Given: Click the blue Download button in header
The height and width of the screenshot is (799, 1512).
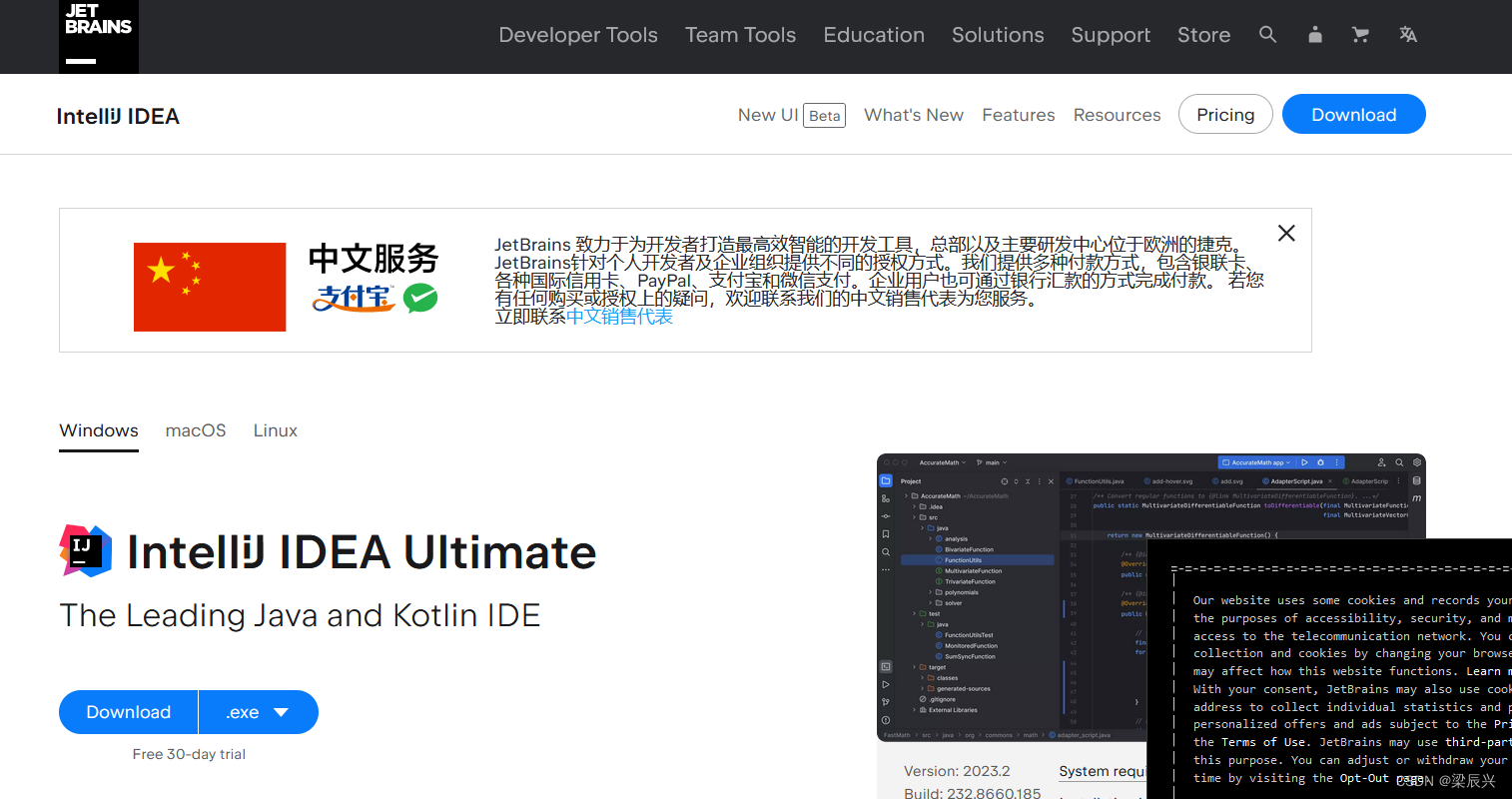Looking at the screenshot, I should [x=1354, y=114].
